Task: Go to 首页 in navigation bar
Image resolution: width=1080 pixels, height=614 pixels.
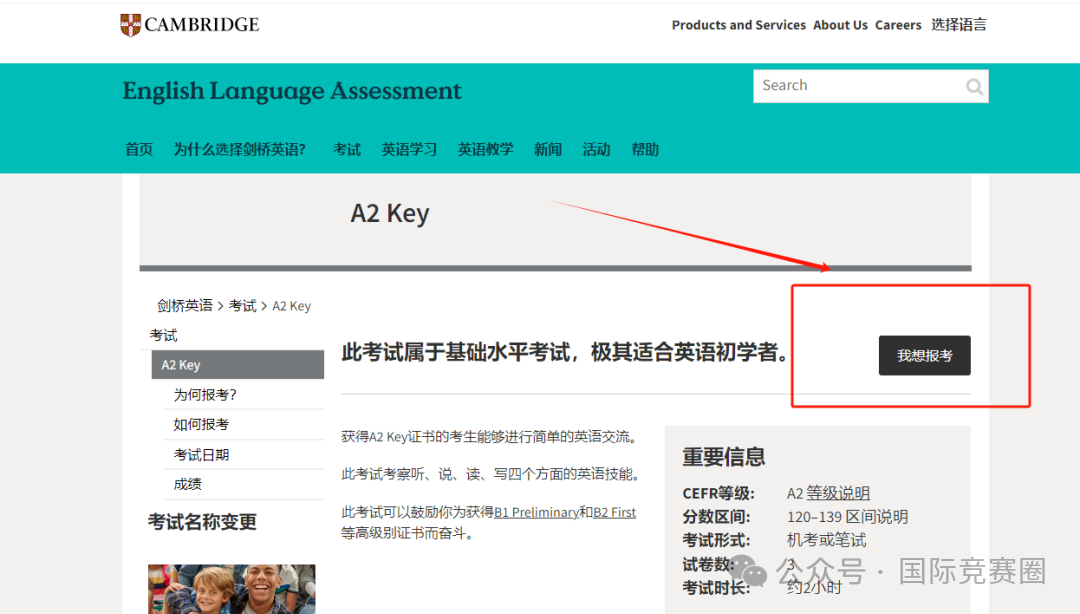Action: (x=139, y=150)
